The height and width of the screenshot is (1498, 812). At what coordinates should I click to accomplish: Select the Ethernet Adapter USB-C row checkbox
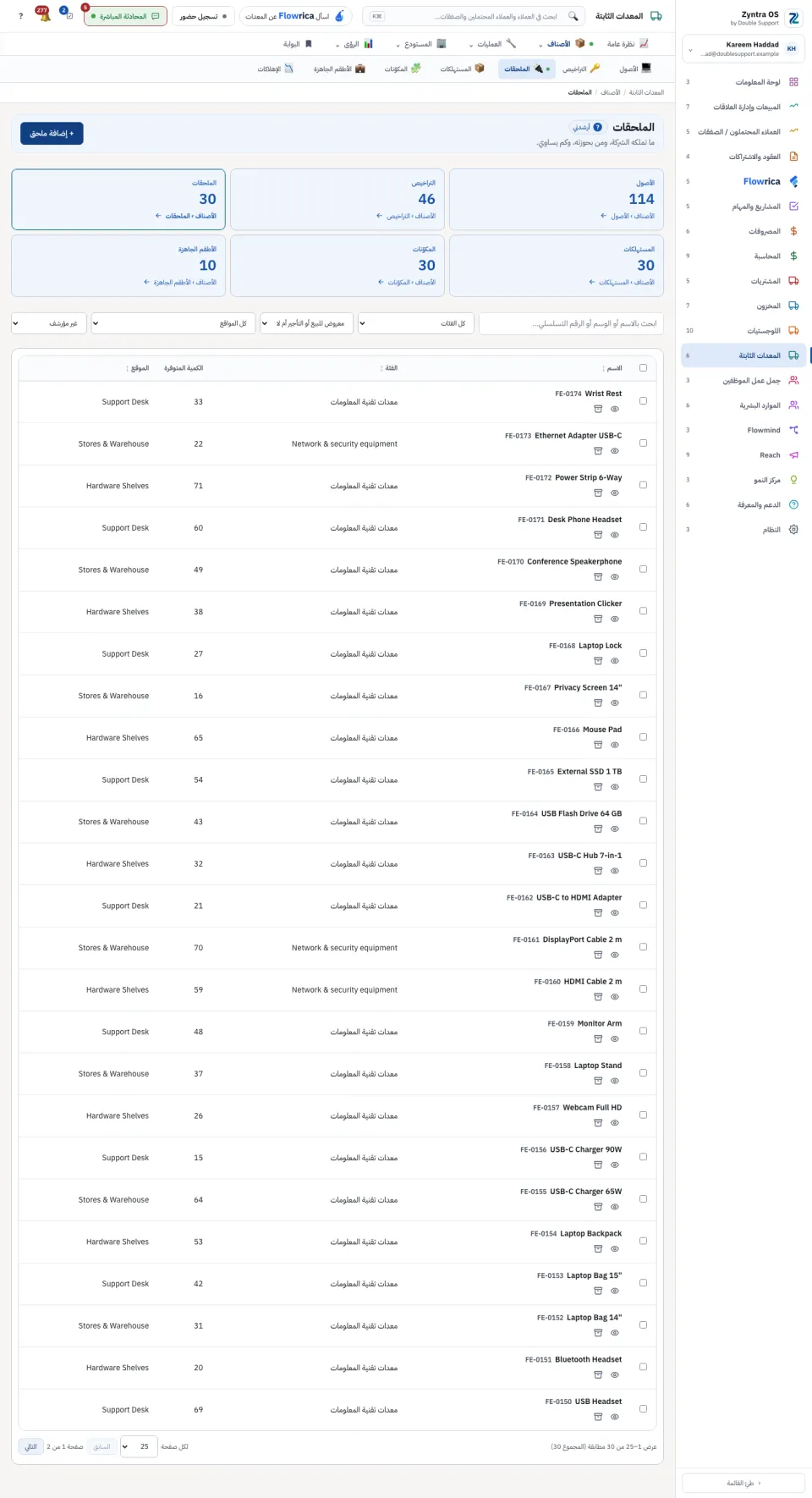click(643, 443)
